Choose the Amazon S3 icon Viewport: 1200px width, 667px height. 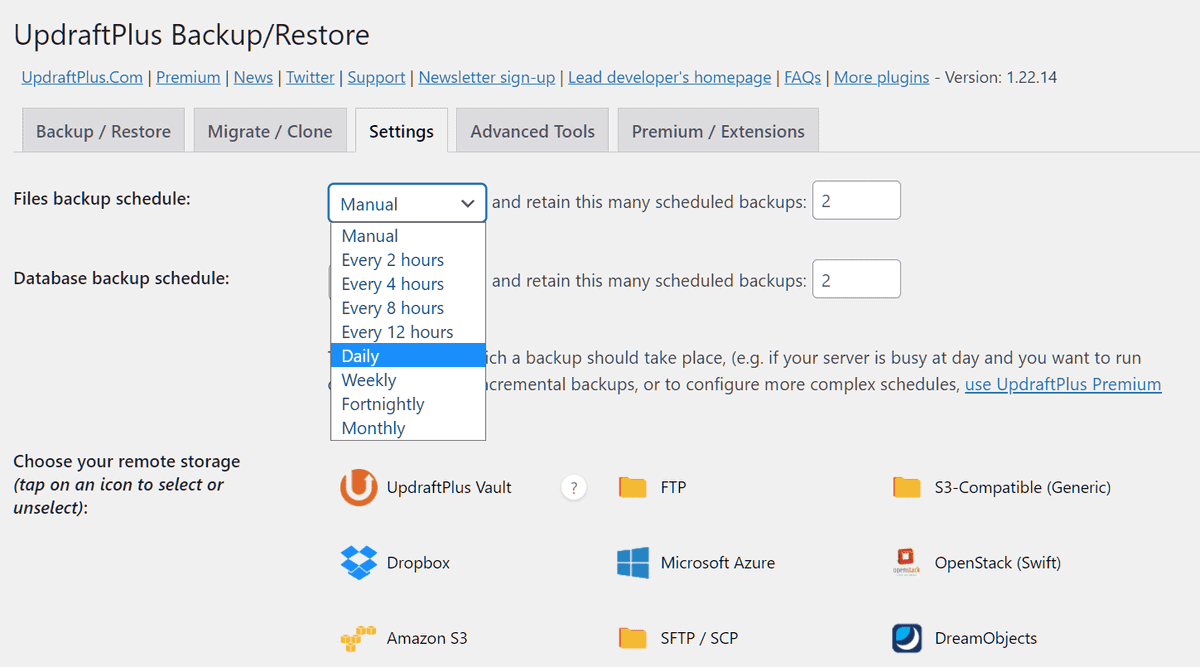pyautogui.click(x=358, y=638)
